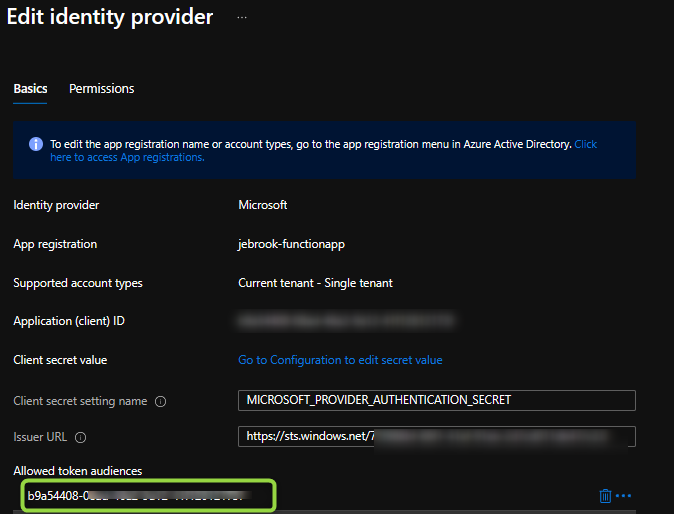Screen dimensions: 674x514
Task: Open Go to Configuration to edit secret value
Action: [x=340, y=360]
